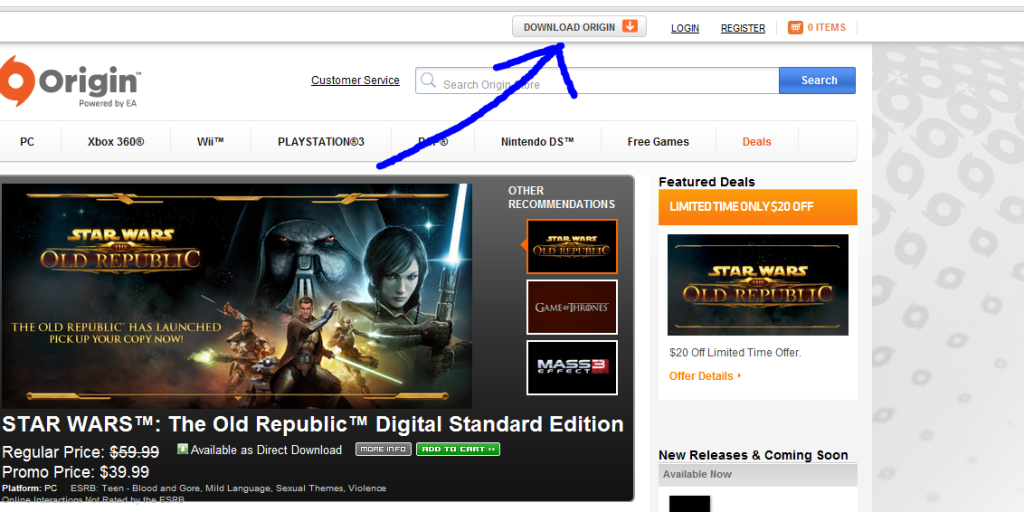Viewport: 1024px width, 512px height.
Task: Open the Offer Details link
Action: tap(705, 376)
